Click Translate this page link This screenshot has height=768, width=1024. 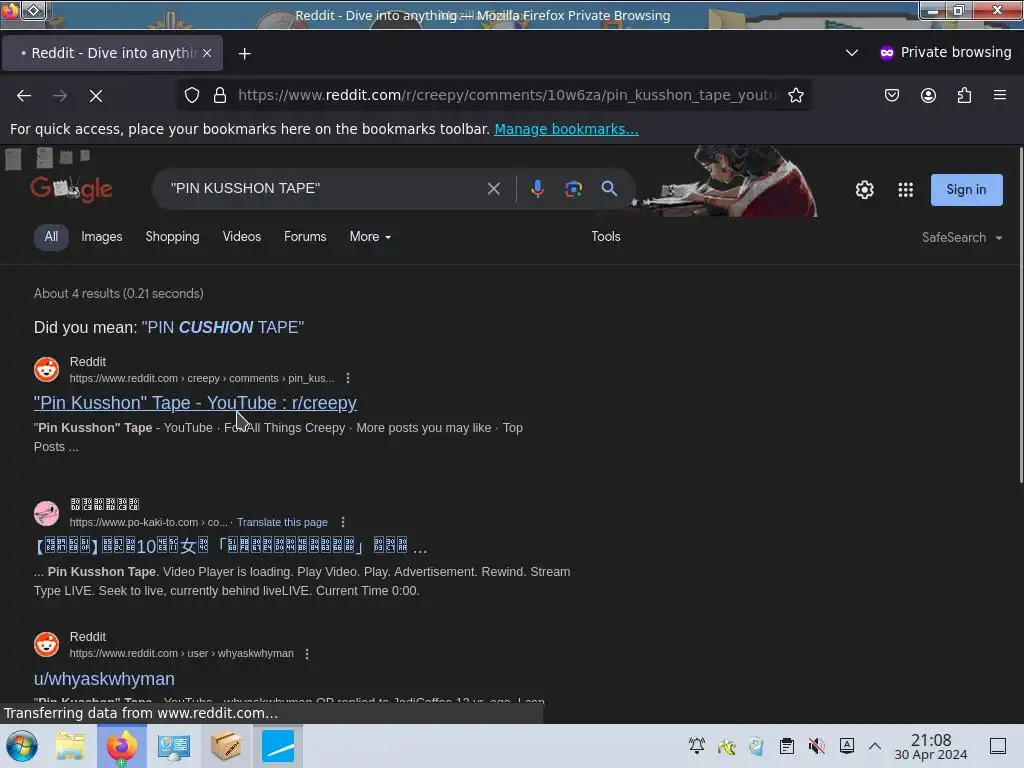[282, 522]
